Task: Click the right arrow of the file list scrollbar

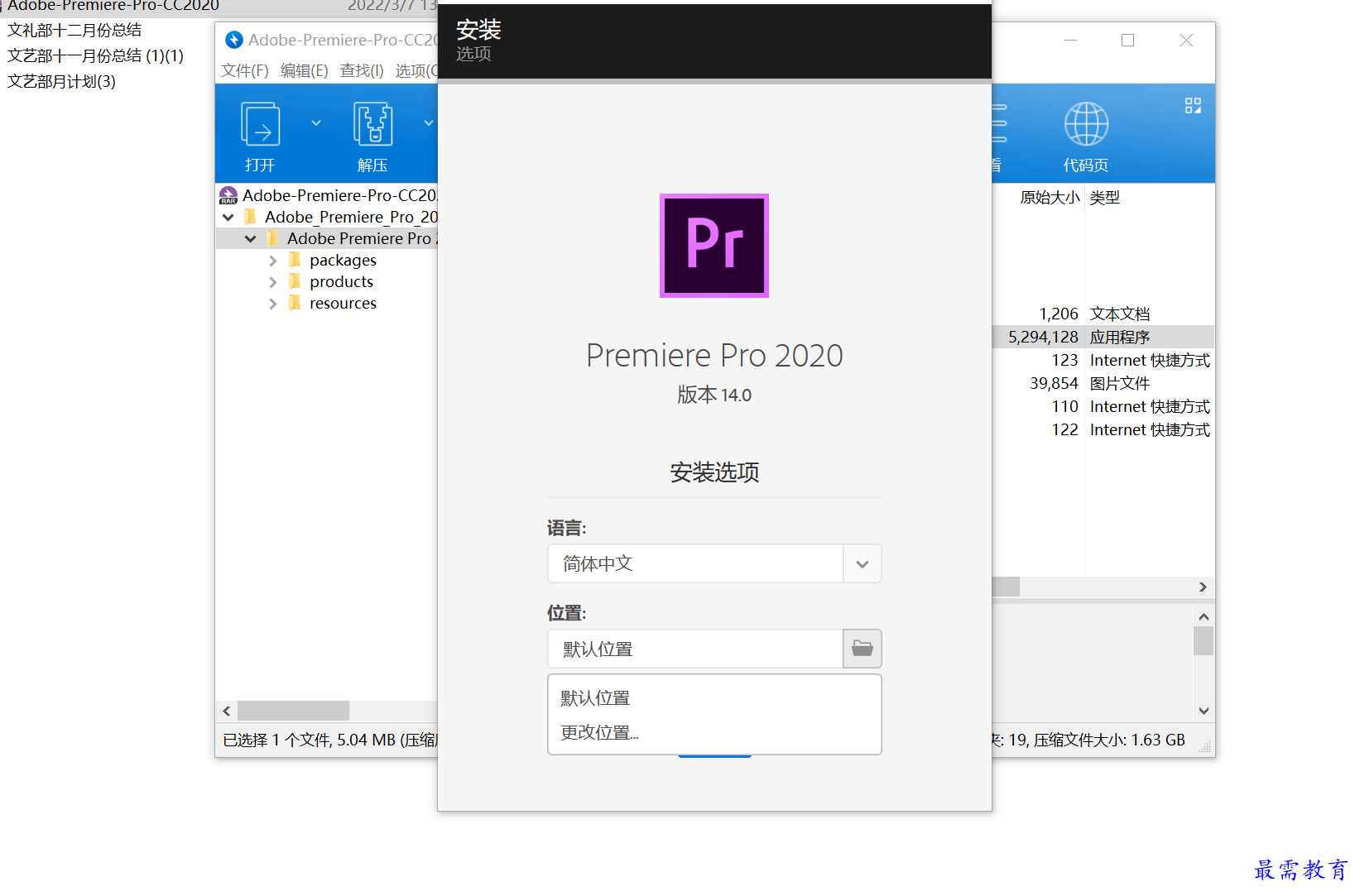Action: point(1203,587)
